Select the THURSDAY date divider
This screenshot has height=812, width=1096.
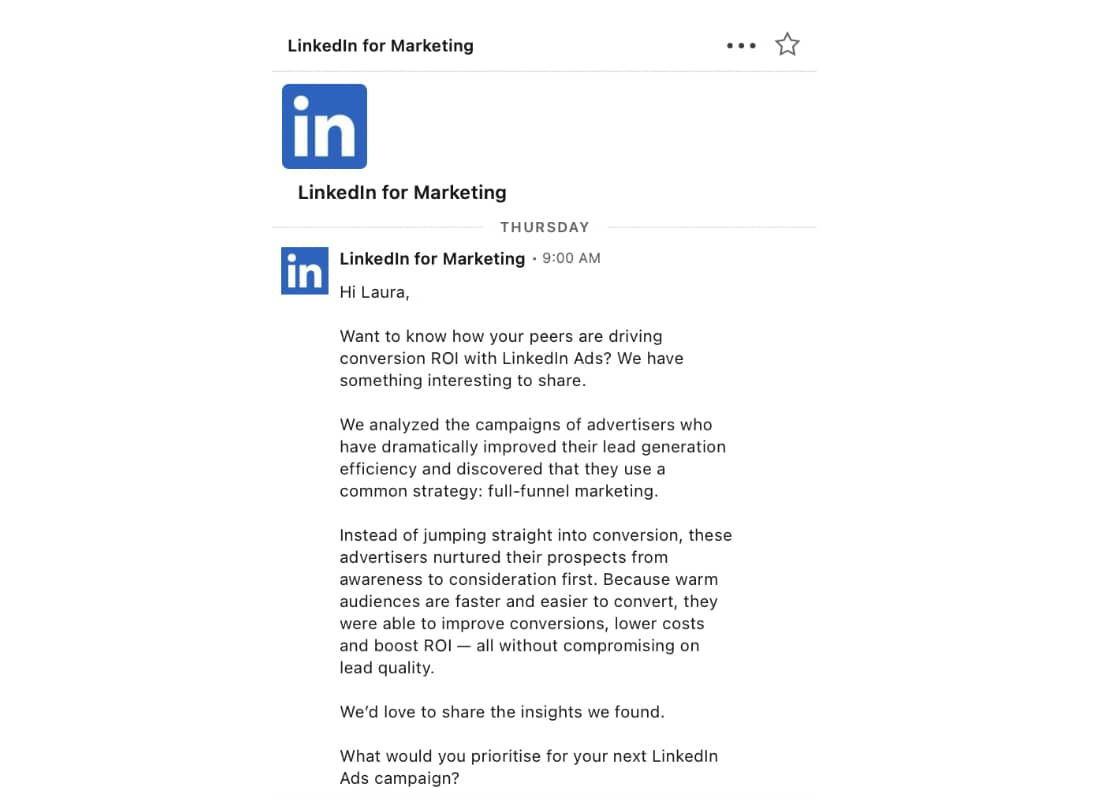tap(545, 227)
